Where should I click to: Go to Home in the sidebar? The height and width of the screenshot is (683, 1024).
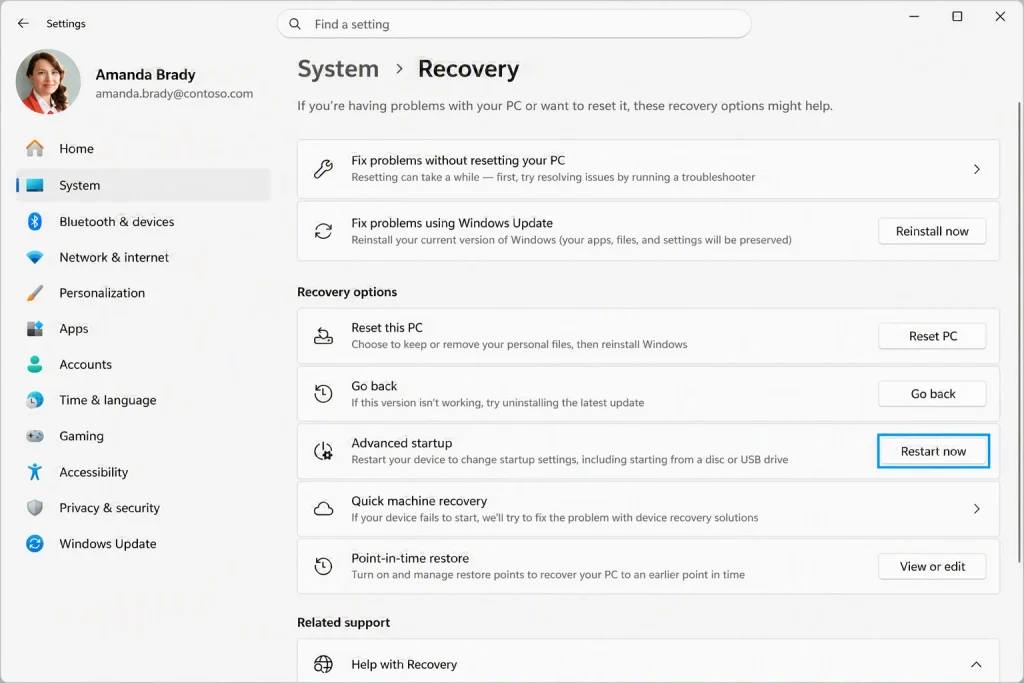click(x=143, y=149)
